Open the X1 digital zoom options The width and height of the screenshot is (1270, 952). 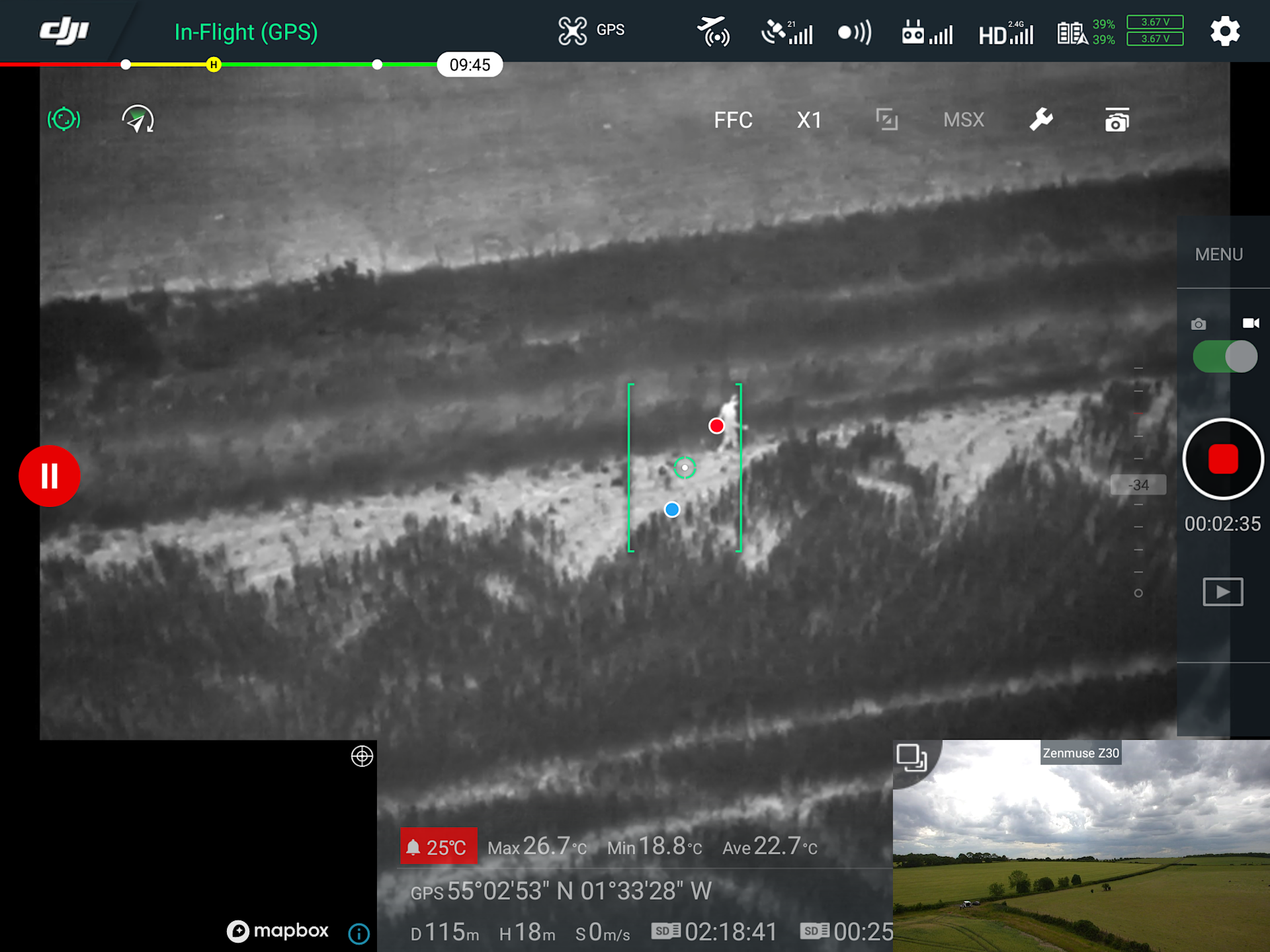click(809, 120)
